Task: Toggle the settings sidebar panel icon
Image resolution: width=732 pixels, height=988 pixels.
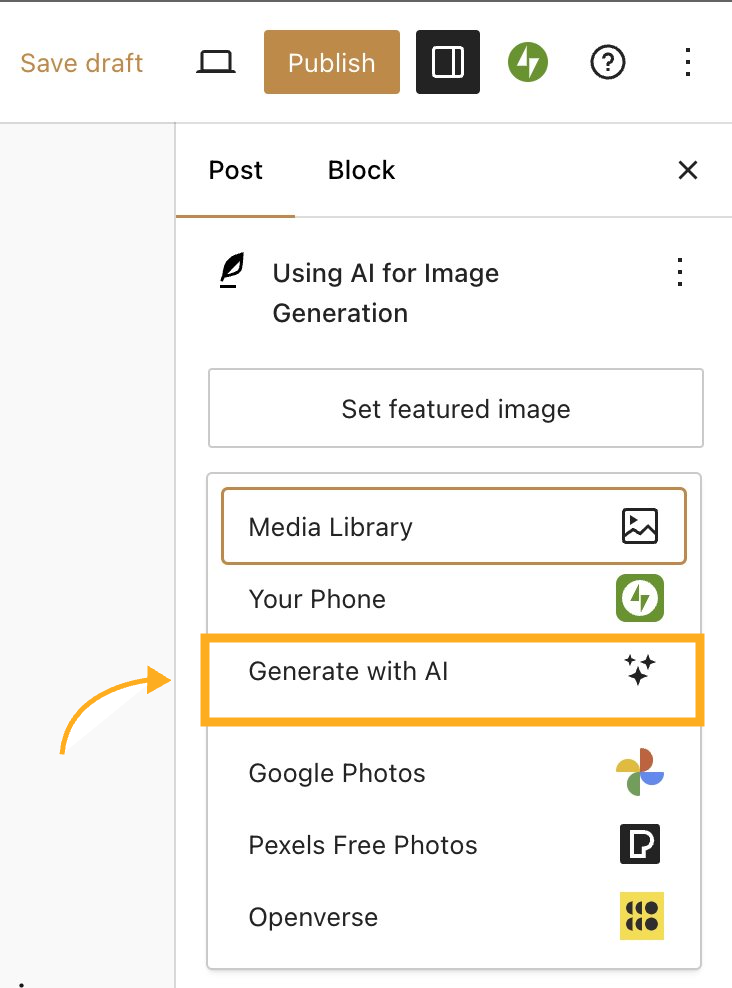Action: coord(448,63)
